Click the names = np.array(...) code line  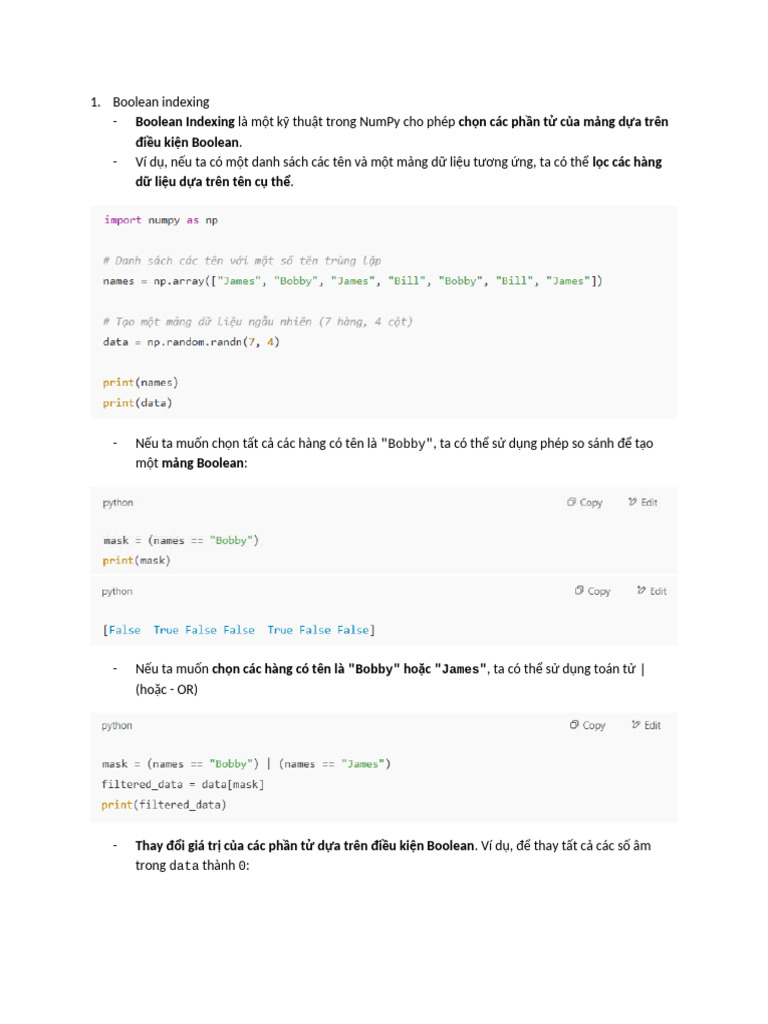pos(352,281)
